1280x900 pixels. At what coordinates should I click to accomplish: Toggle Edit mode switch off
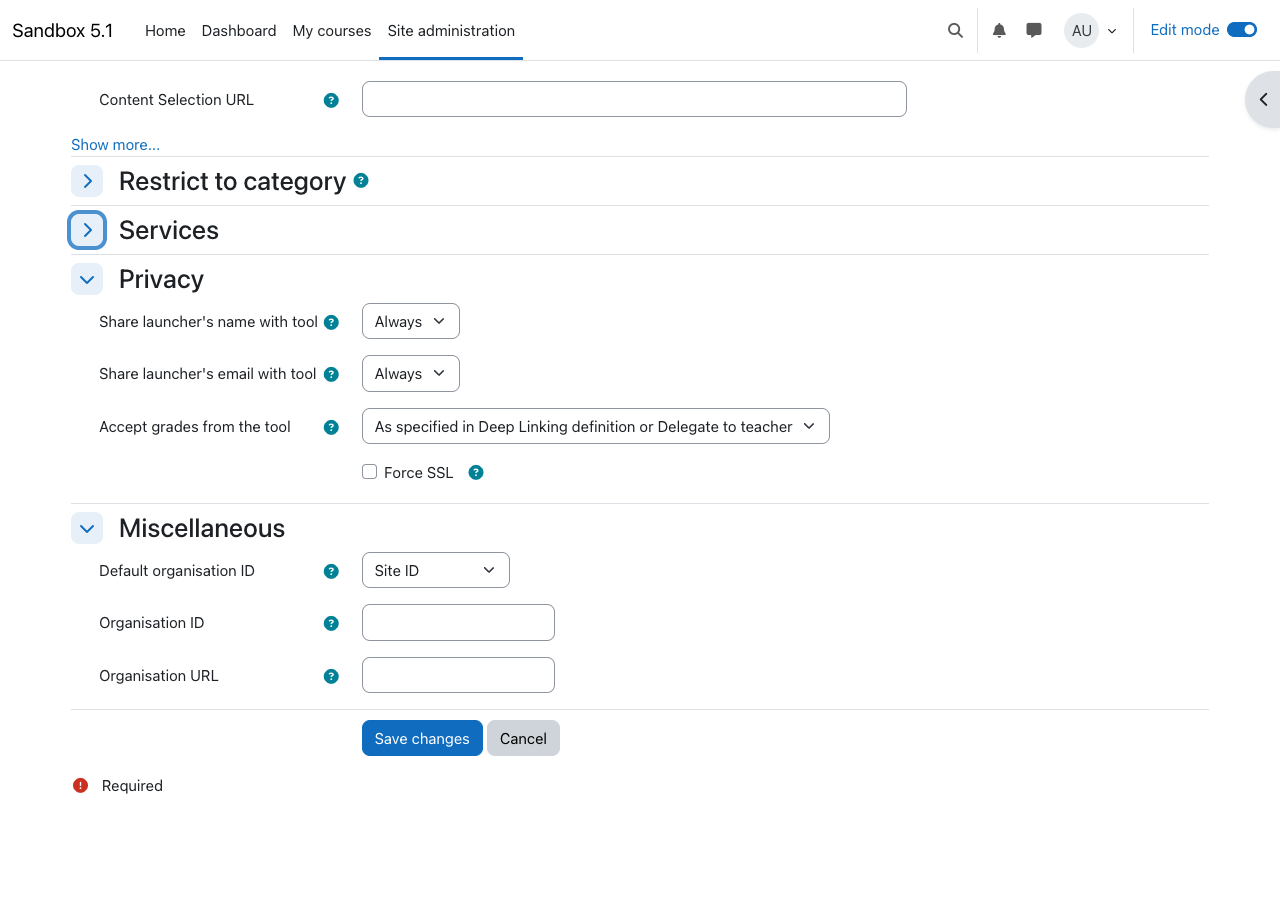[x=1241, y=30]
